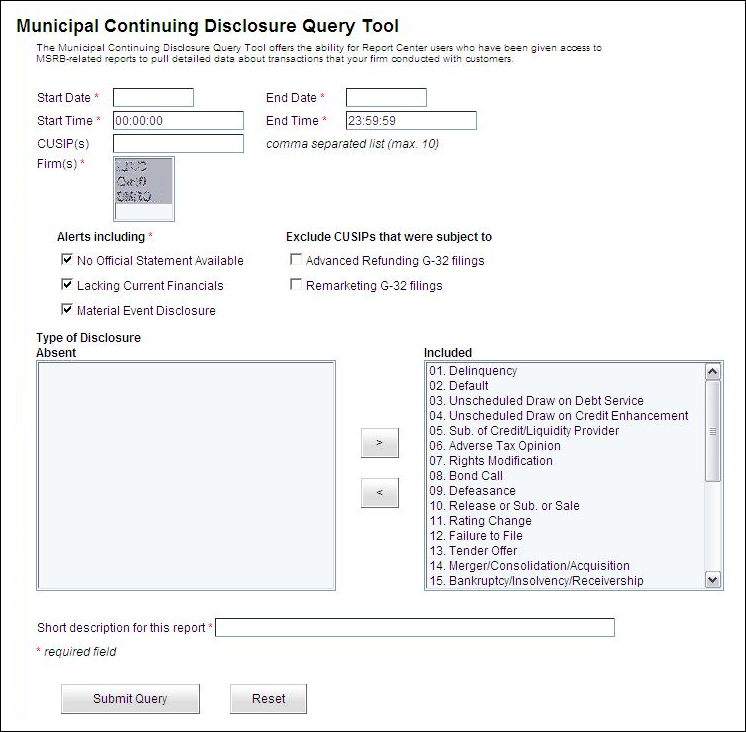746x732 pixels.
Task: Check Remarketing G-32 filings option
Action: pos(296,285)
